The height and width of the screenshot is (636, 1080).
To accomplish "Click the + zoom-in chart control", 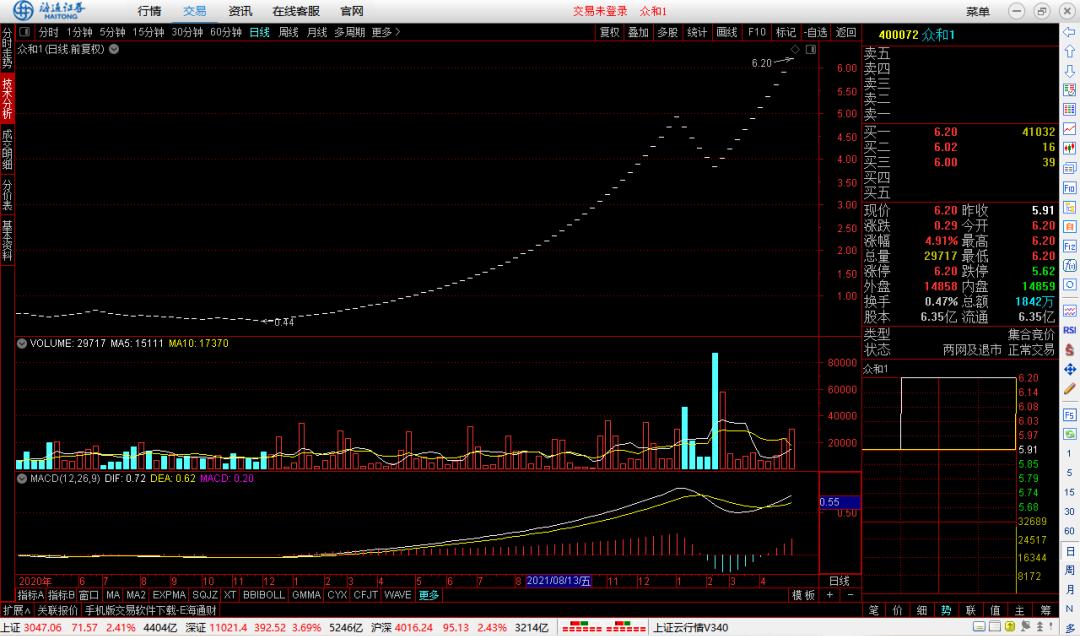I will pyautogui.click(x=830, y=595).
